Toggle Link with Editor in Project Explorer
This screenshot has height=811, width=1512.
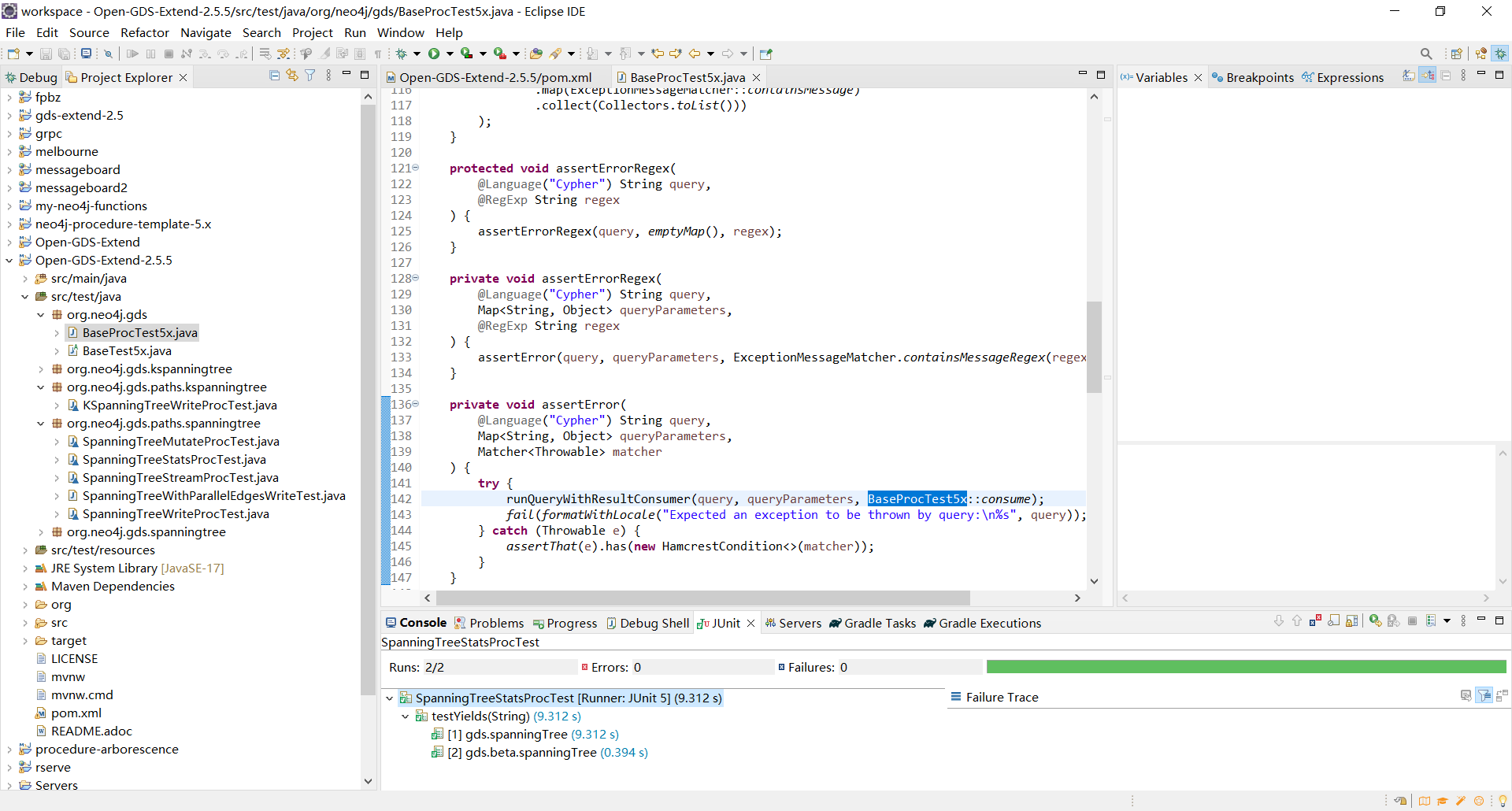click(x=292, y=76)
